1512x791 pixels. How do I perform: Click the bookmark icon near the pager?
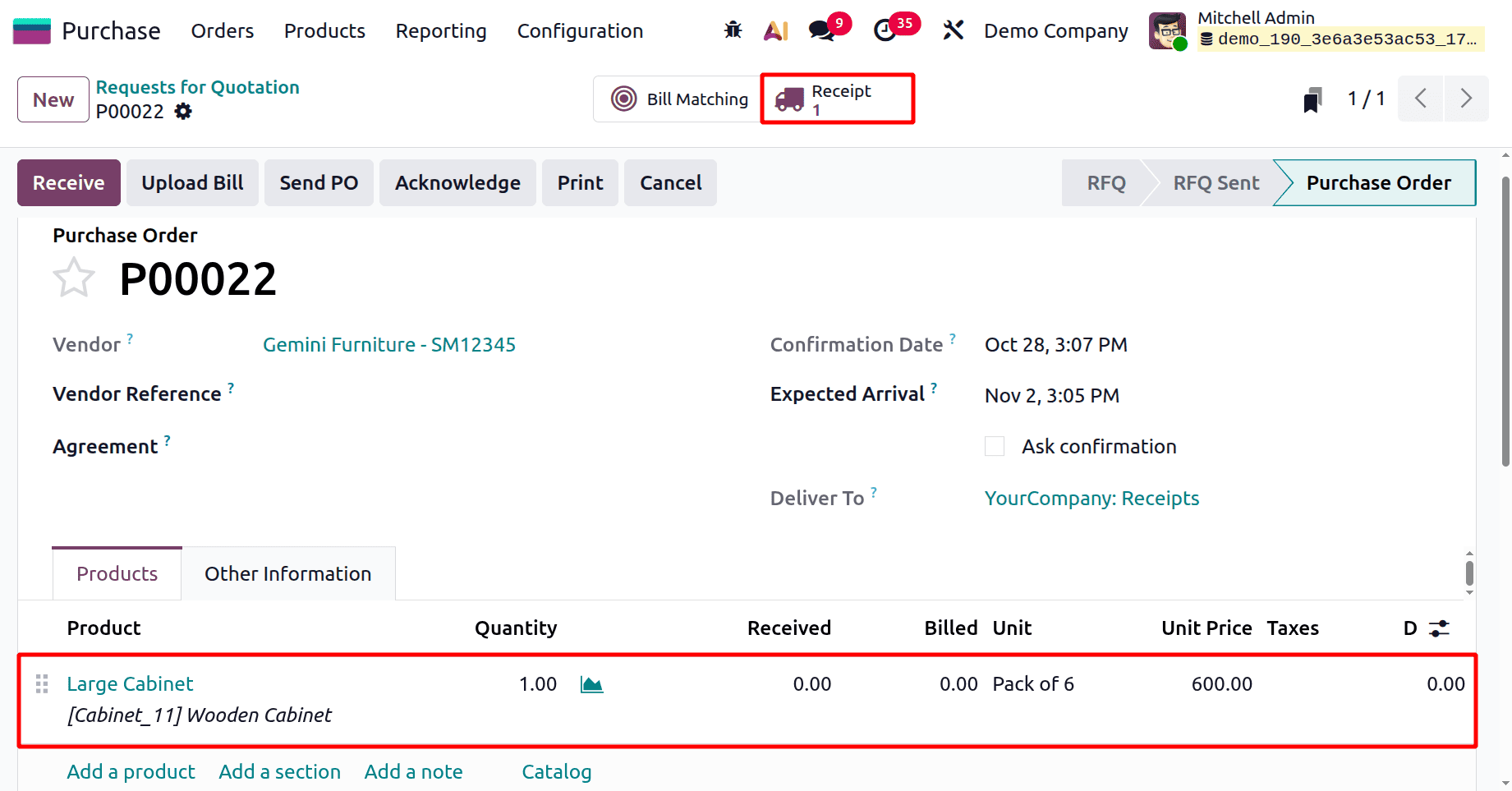(1312, 98)
